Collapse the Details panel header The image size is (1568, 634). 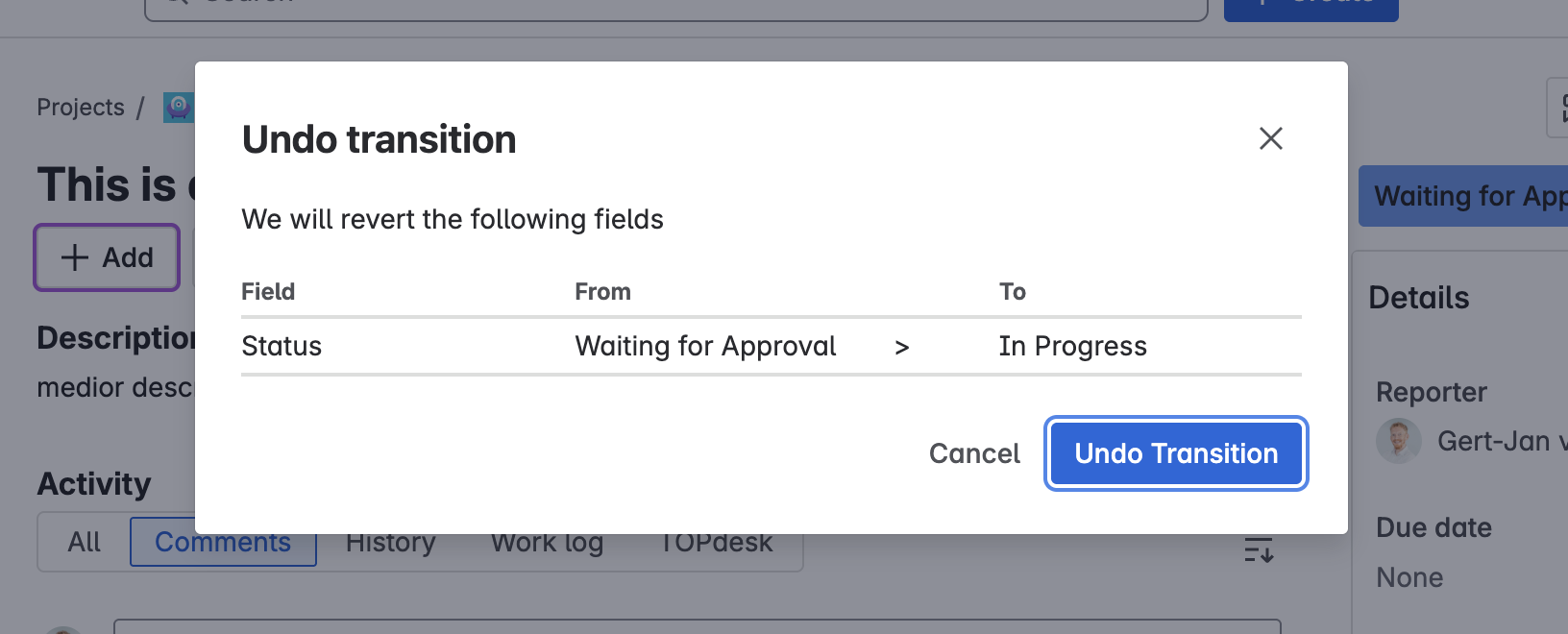point(1419,298)
